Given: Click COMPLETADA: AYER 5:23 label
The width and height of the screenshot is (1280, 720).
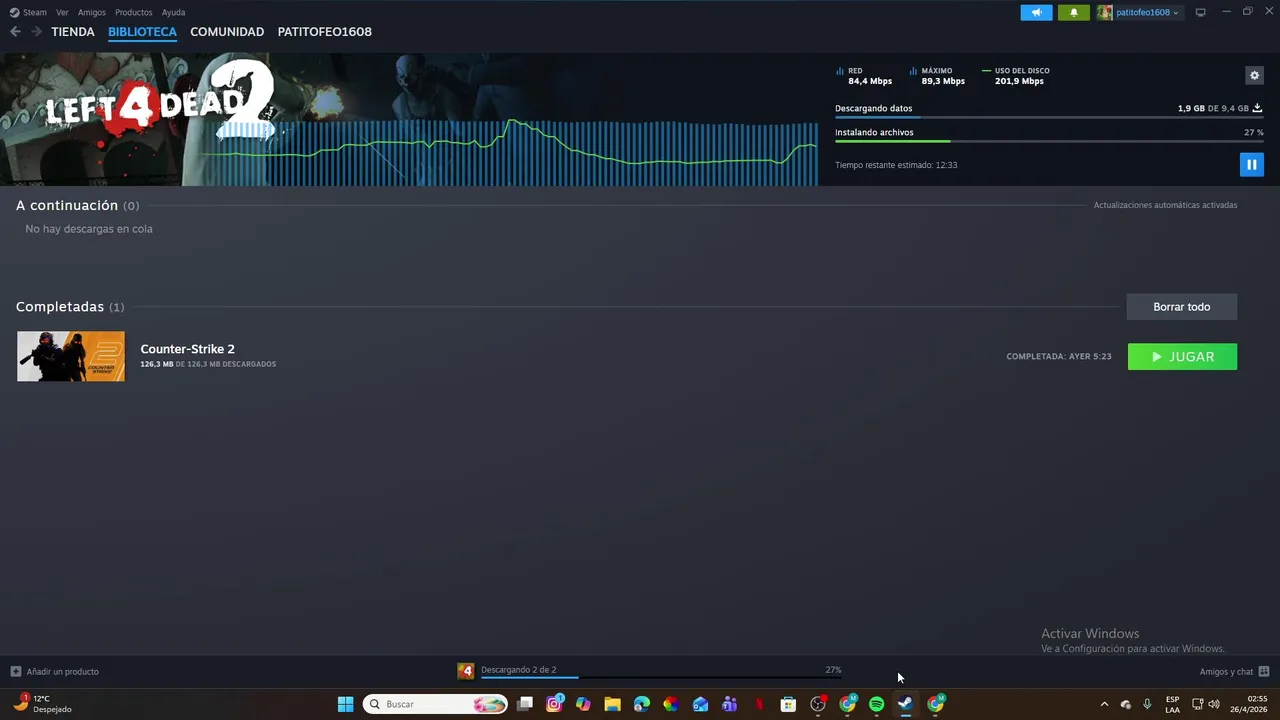Looking at the screenshot, I should (x=1059, y=357).
